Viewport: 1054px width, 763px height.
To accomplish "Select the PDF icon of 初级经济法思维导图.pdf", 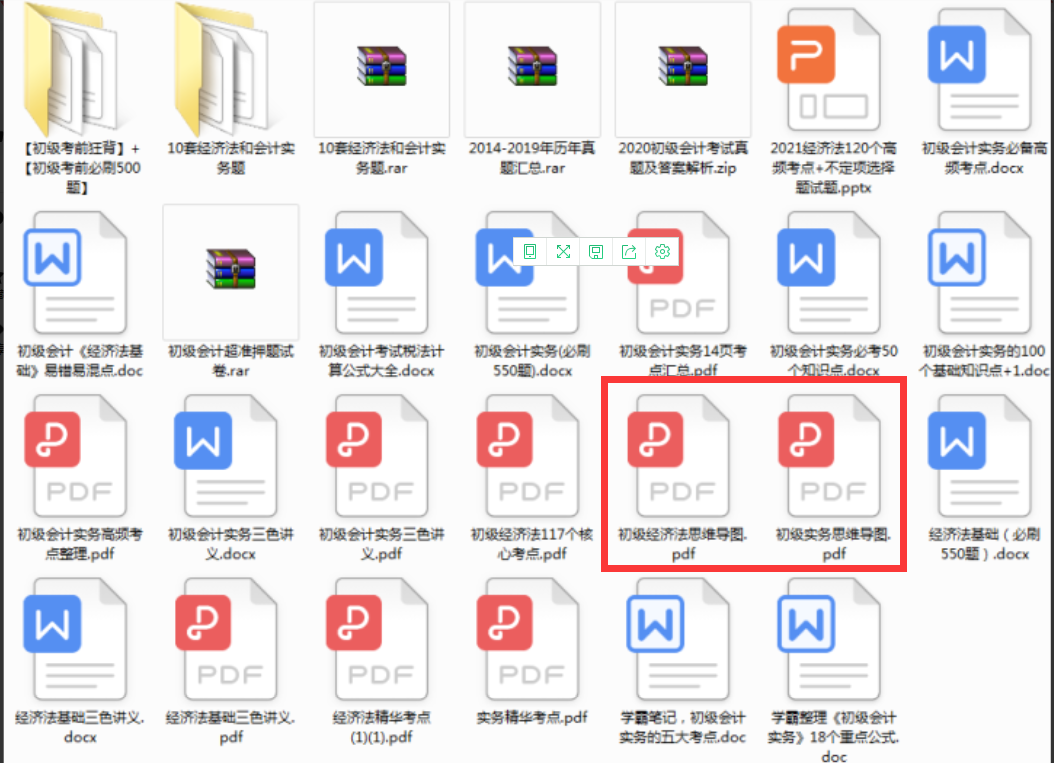I will (x=678, y=456).
